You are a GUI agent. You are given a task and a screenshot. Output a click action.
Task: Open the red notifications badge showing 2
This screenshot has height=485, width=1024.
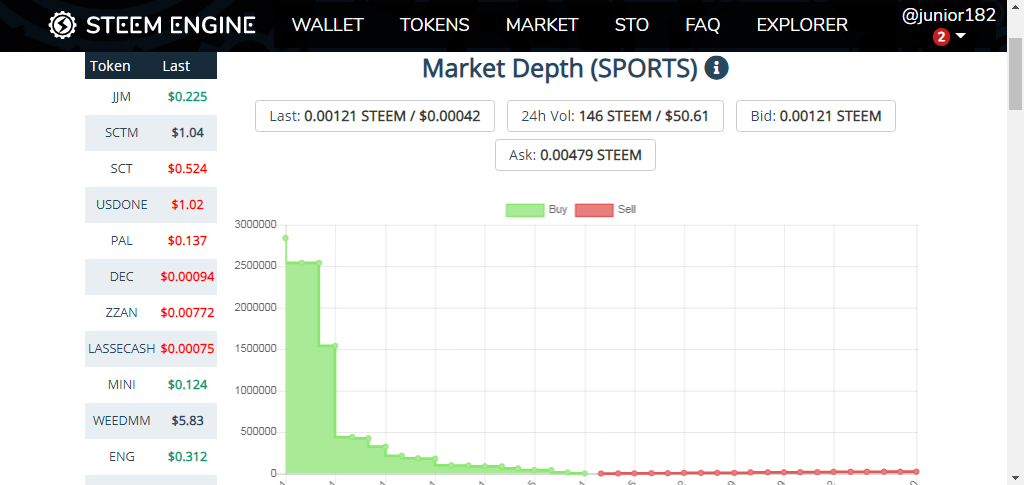click(x=941, y=38)
